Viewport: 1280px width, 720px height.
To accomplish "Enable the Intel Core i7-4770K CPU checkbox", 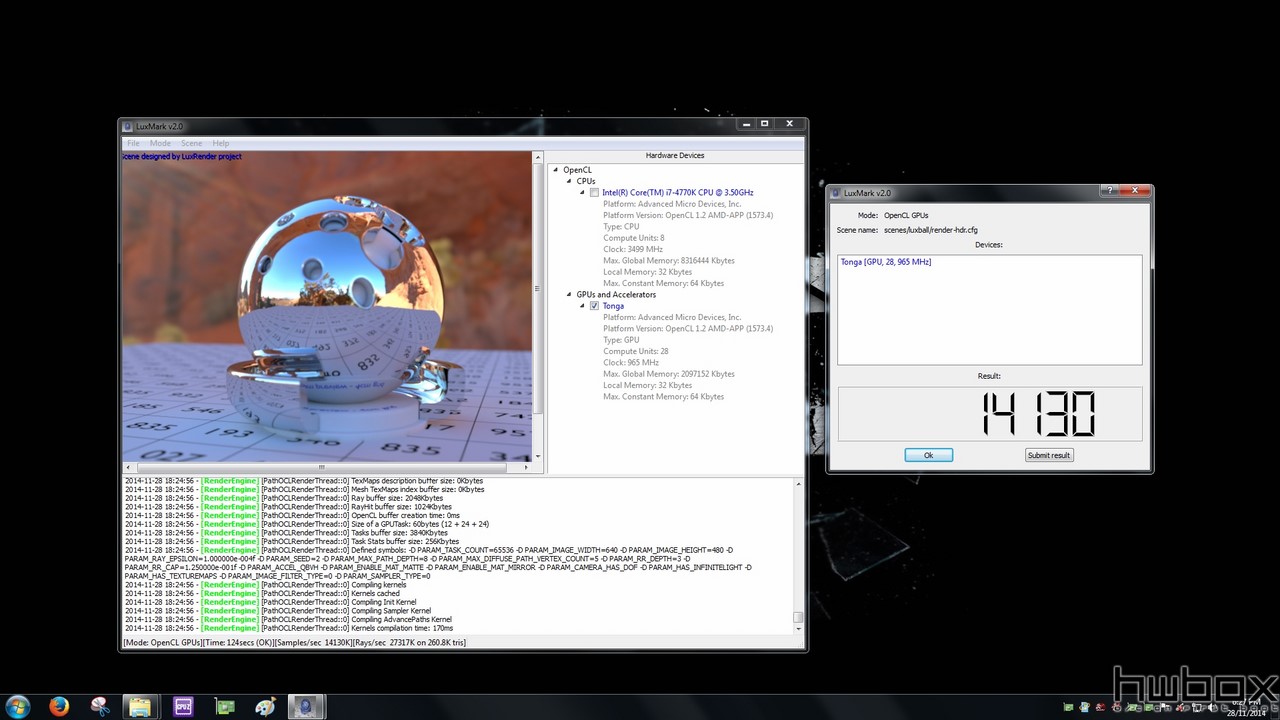I will 594,193.
